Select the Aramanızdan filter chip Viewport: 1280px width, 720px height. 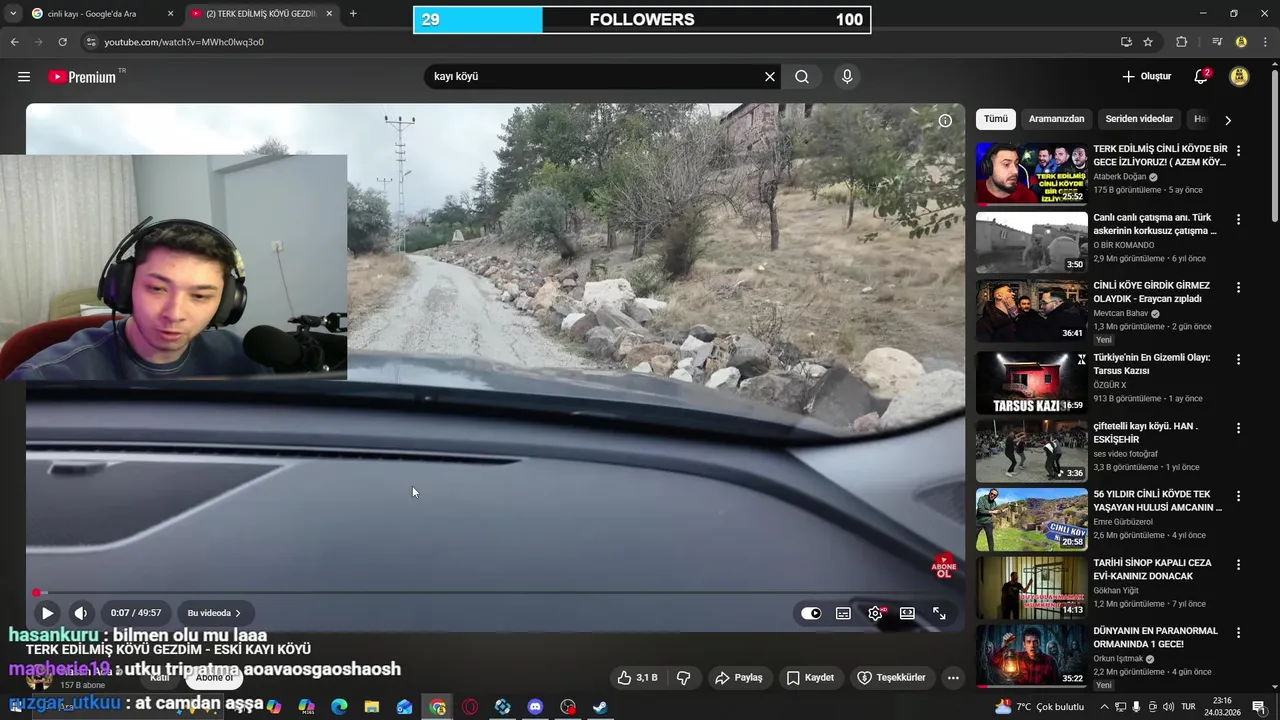coord(1056,119)
